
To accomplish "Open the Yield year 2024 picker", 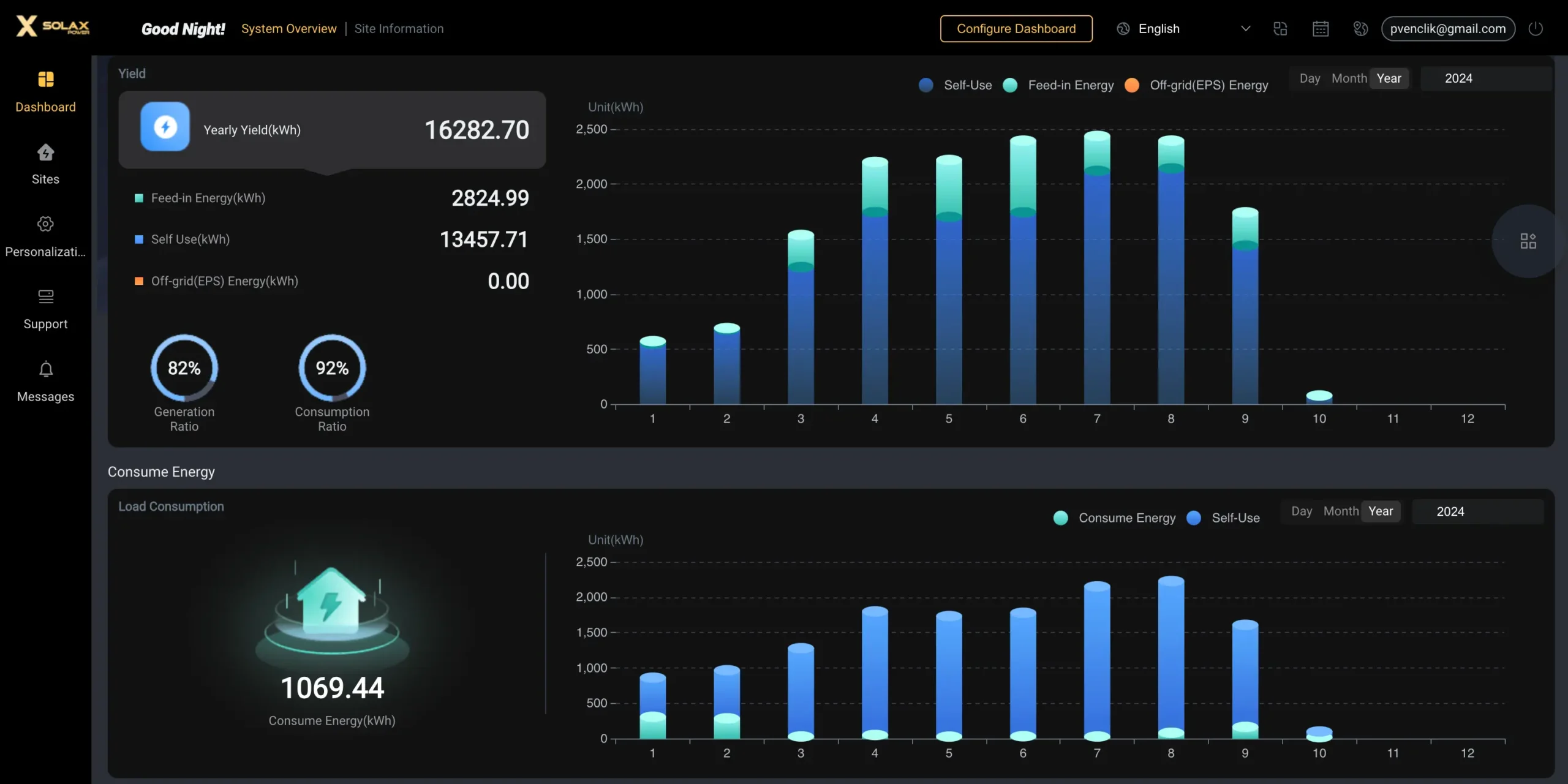I will pos(1486,78).
